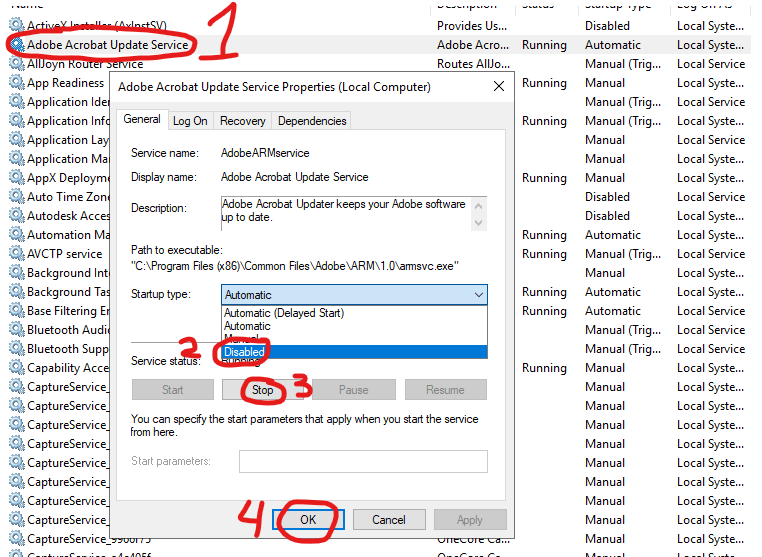
Task: Click the gear icon beside Background Tasks service
Action: (17, 292)
